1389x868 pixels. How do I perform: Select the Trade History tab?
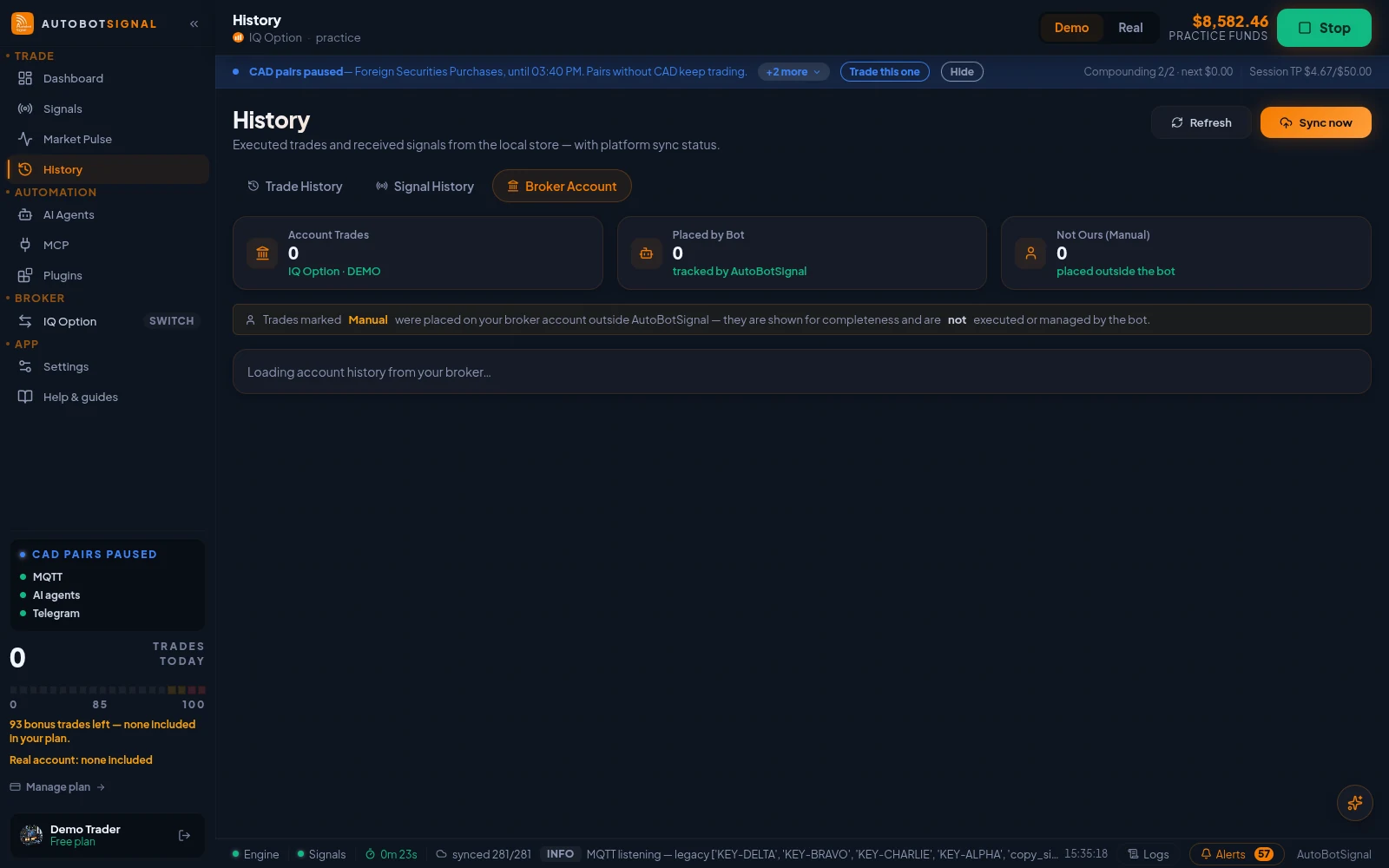[295, 186]
